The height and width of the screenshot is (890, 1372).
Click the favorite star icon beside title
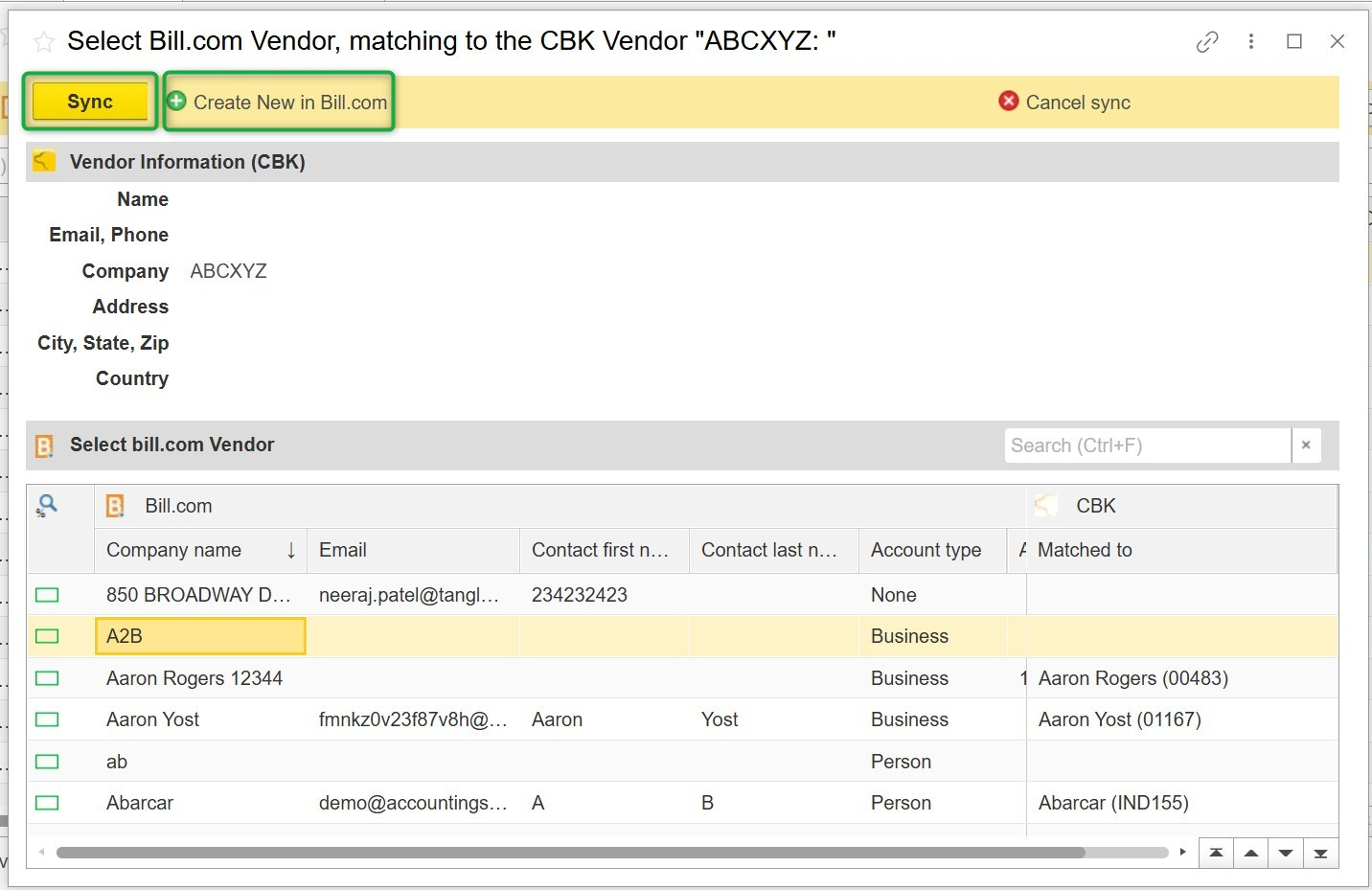coord(44,41)
